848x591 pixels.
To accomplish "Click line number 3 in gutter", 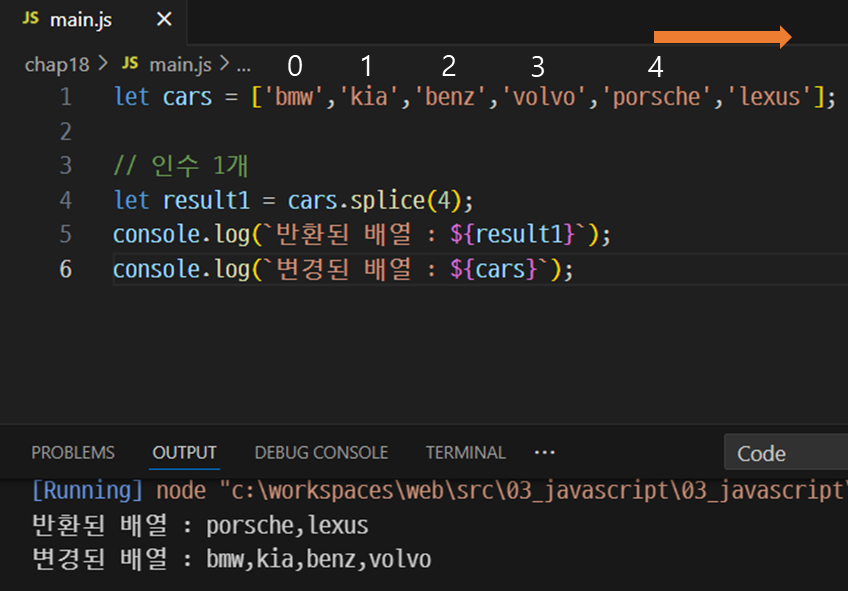I will coord(65,166).
